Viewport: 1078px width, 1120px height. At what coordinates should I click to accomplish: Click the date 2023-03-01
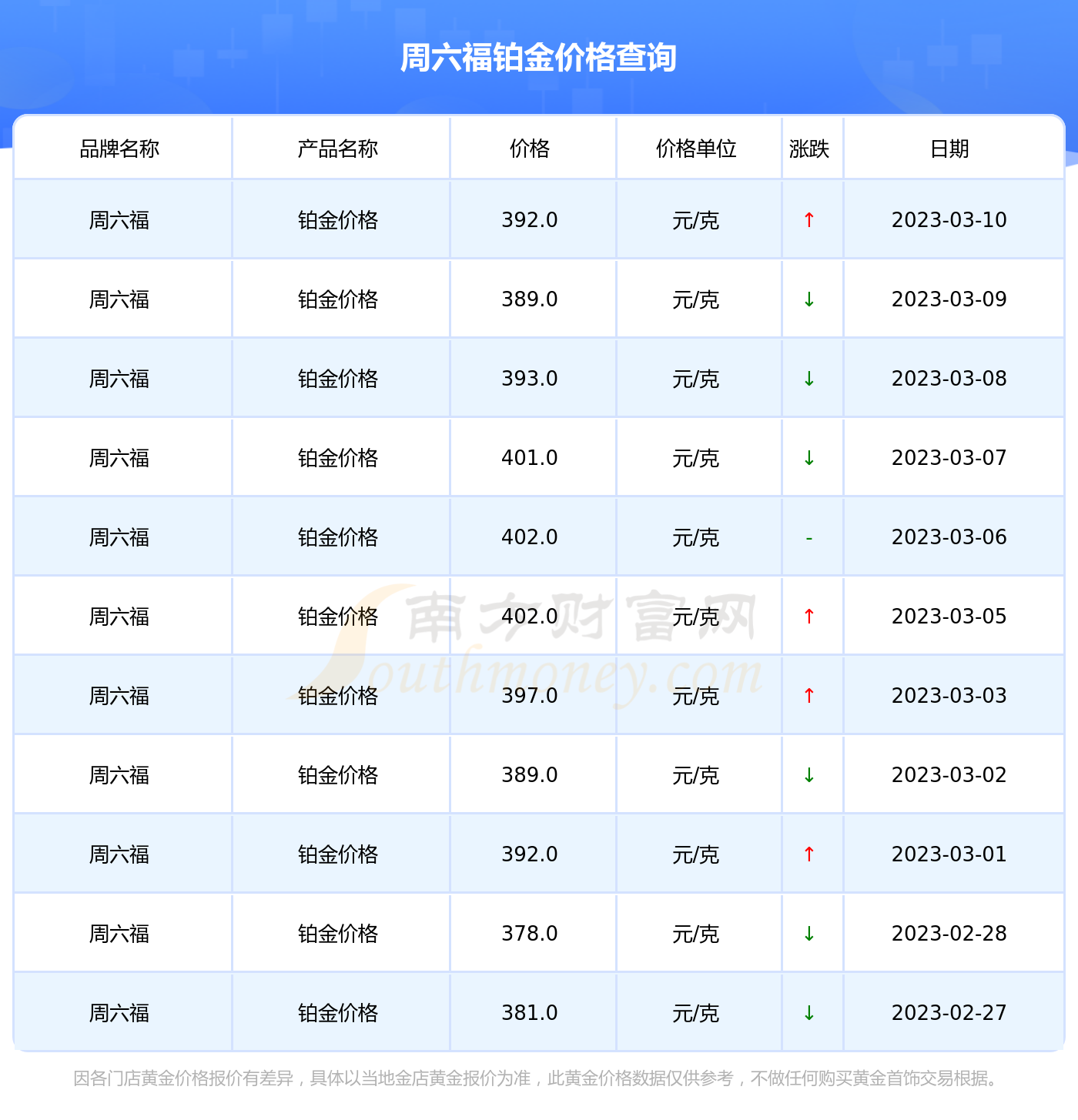pos(949,854)
